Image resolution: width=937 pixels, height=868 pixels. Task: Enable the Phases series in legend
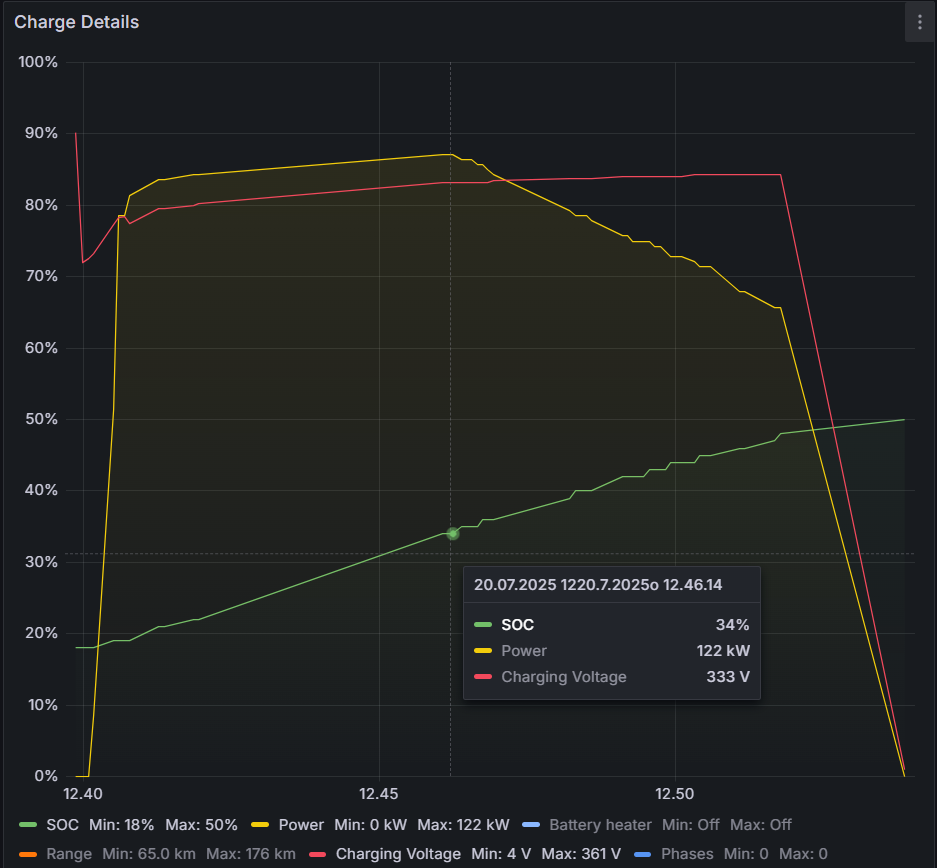point(686,854)
